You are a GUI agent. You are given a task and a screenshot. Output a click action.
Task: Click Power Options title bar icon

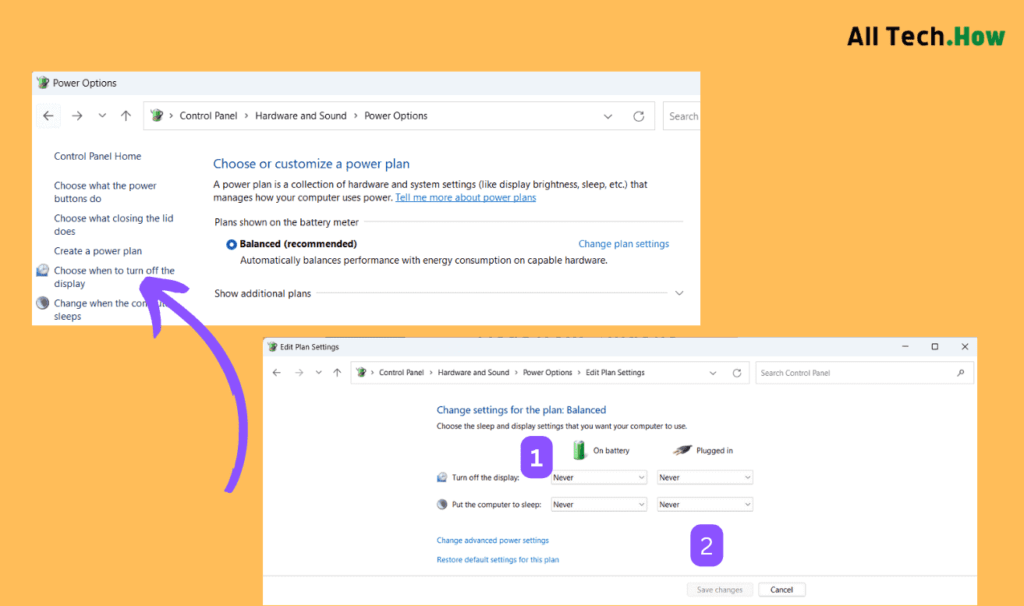tap(43, 83)
